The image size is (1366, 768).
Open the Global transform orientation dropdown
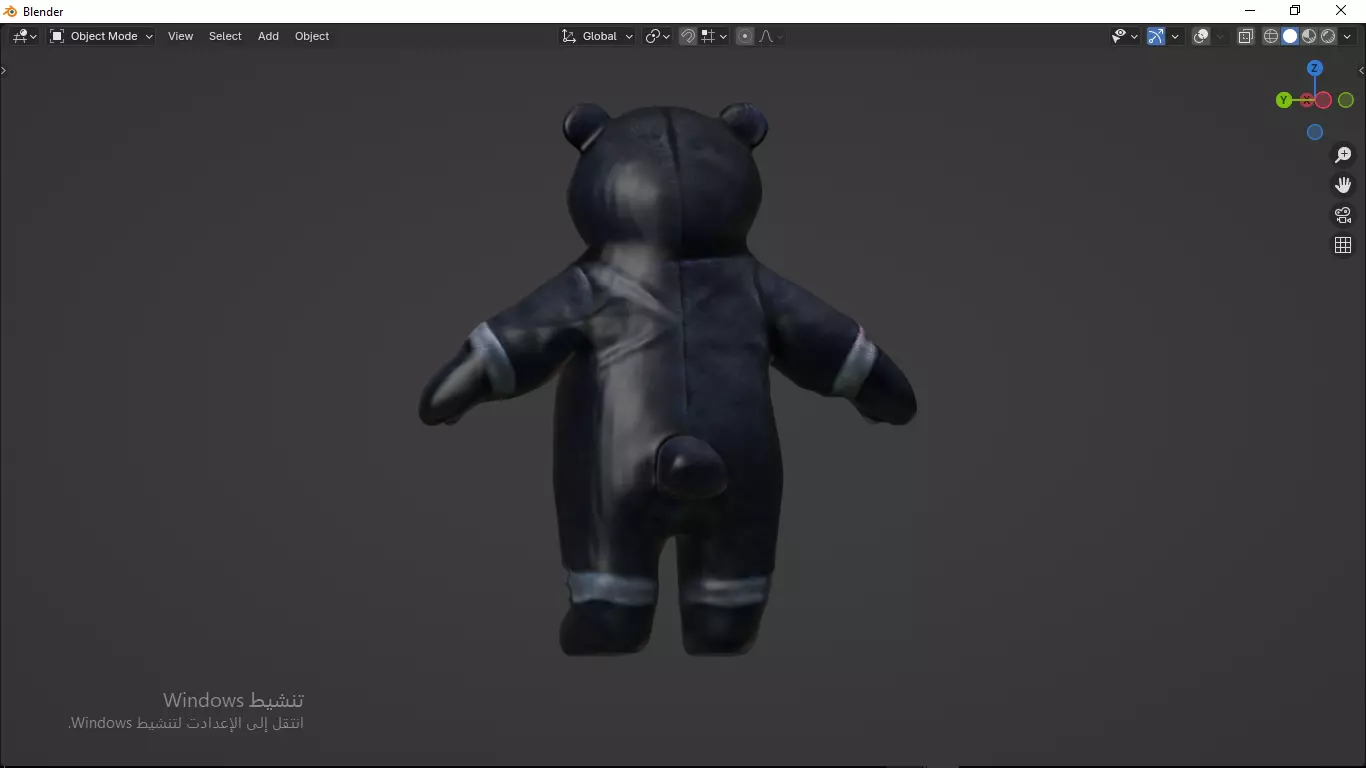pos(597,36)
